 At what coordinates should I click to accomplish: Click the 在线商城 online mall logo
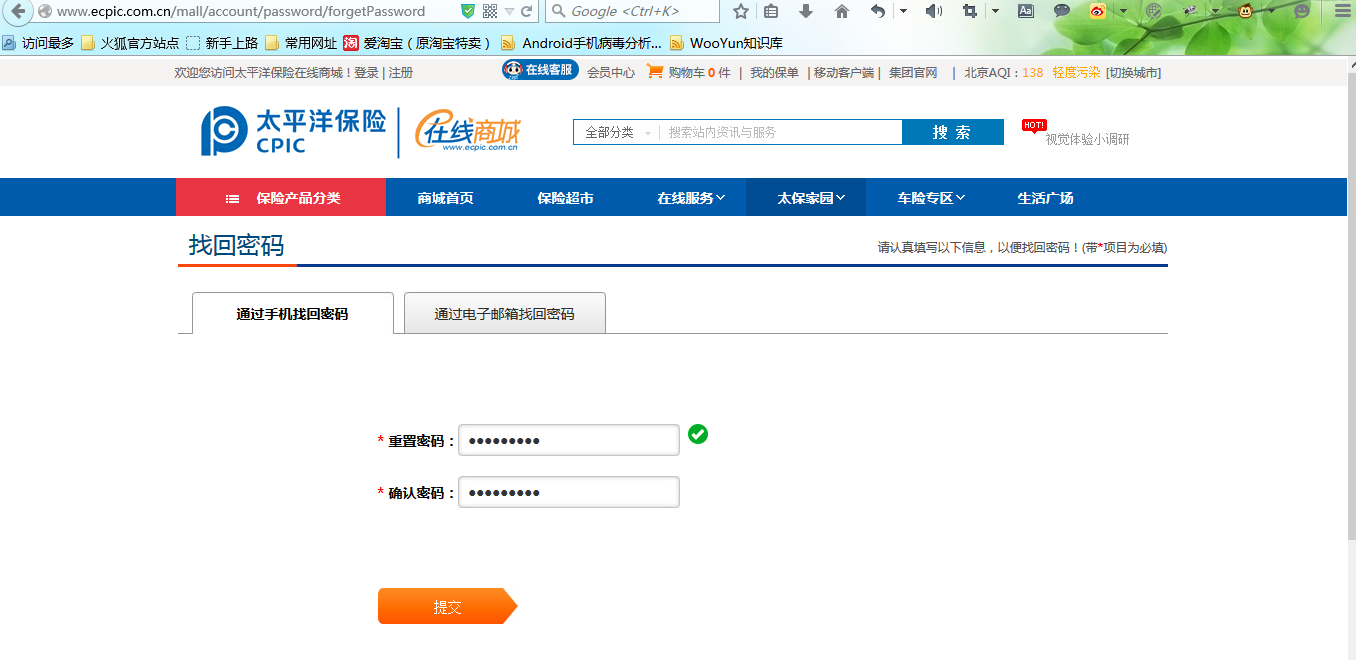click(469, 132)
